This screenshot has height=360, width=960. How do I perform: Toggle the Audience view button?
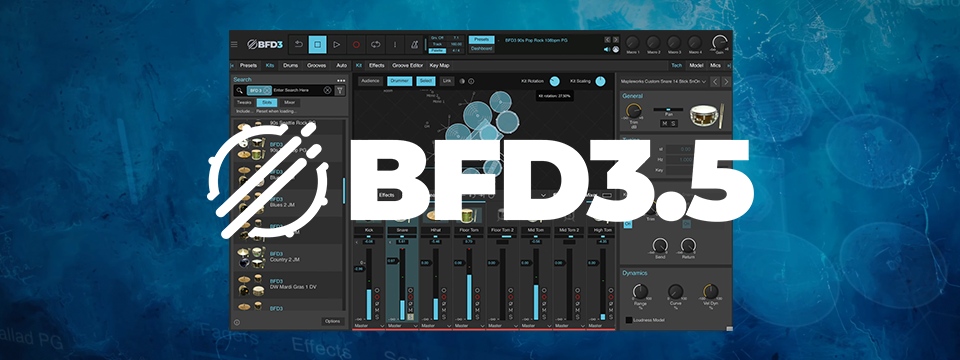pyautogui.click(x=370, y=81)
